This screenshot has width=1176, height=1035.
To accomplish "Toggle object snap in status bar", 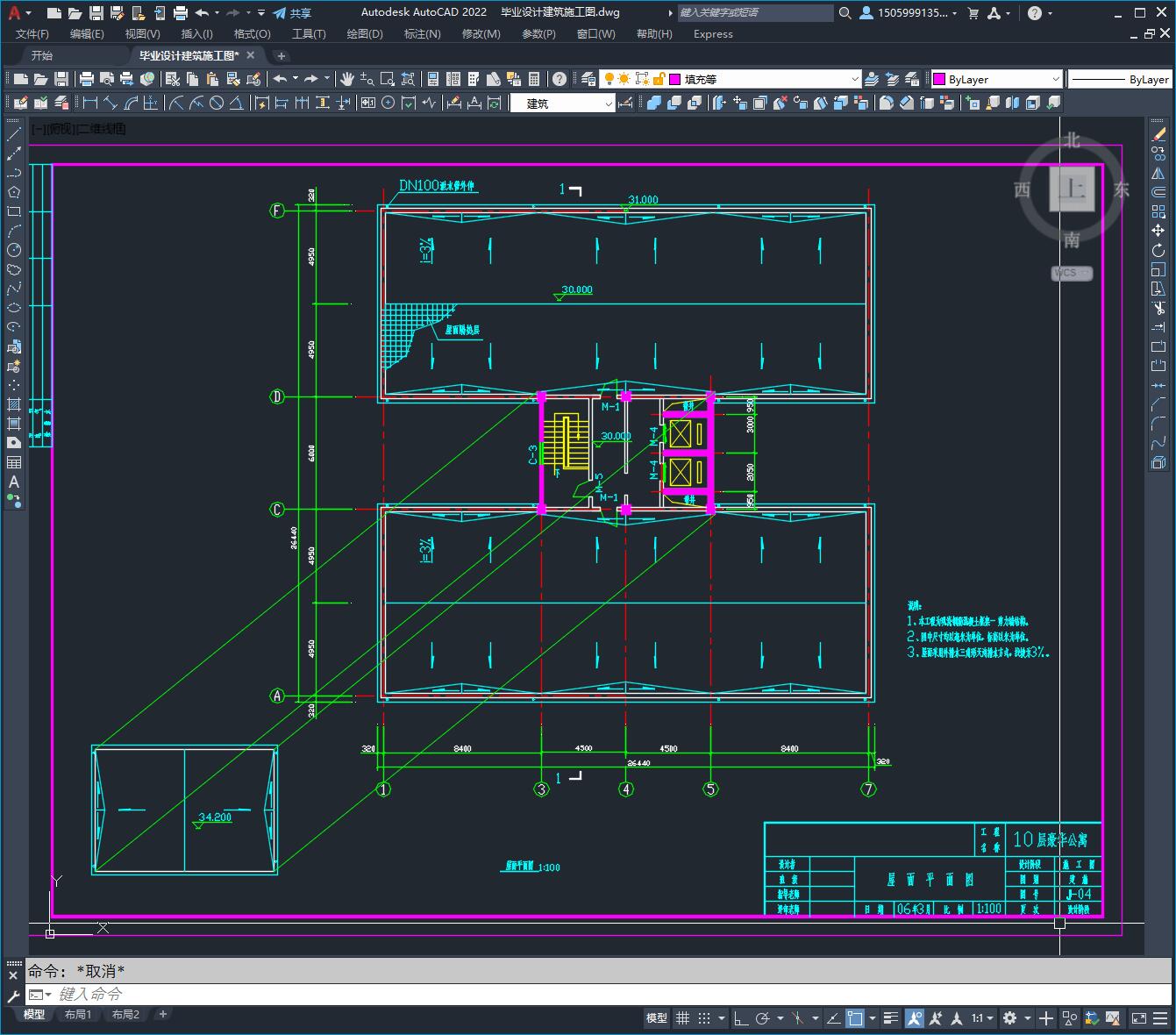I will tap(855, 1018).
